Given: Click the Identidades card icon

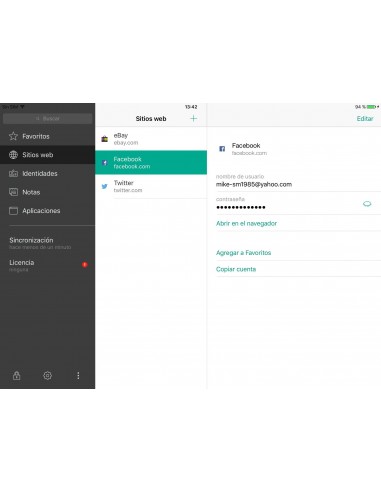Looking at the screenshot, I should click(13, 173).
